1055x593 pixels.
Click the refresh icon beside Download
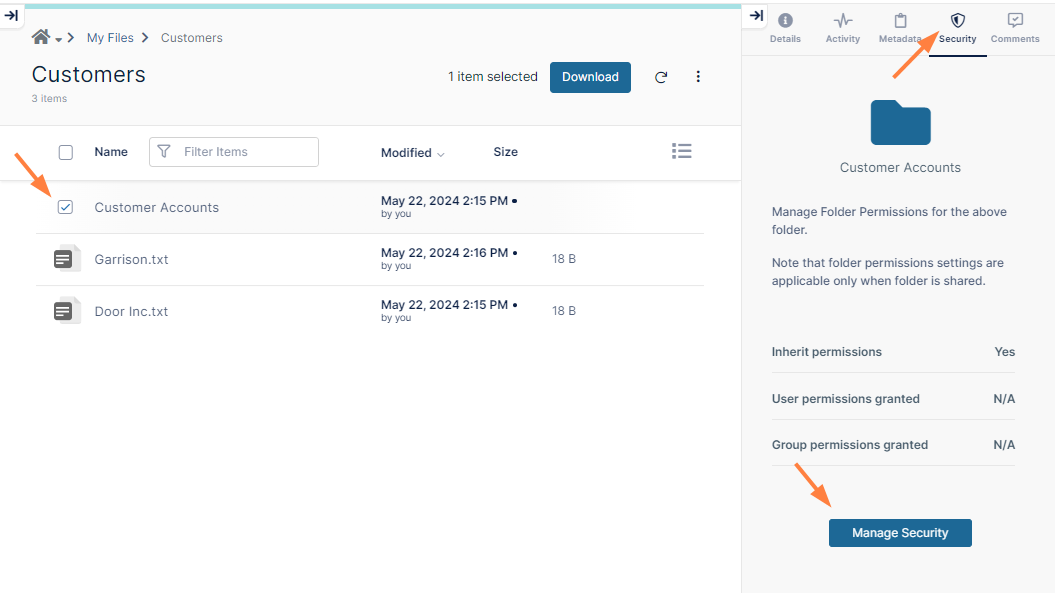[x=661, y=78]
